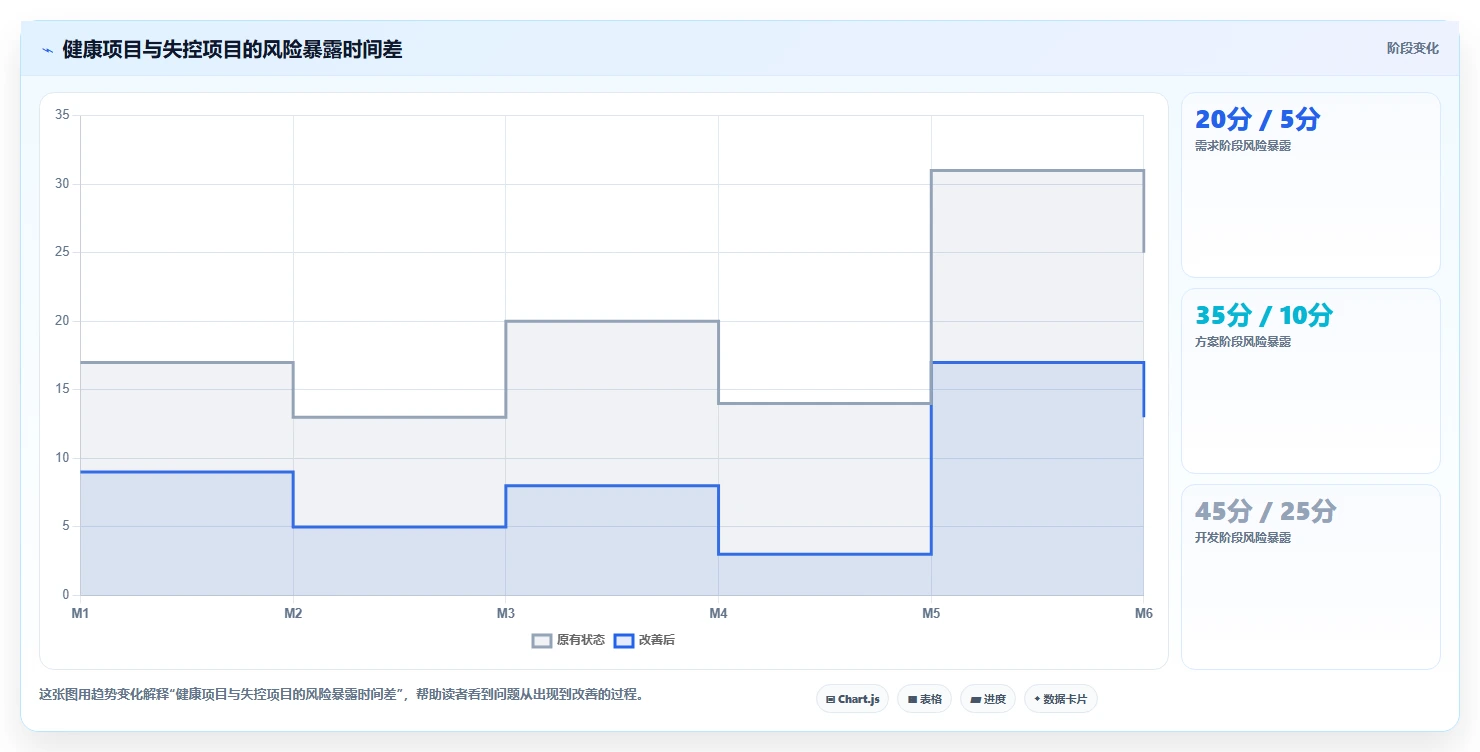Click the chart title 健康项目与失控项目的风险暴露时间差
This screenshot has height=752, width=1480.
click(232, 49)
